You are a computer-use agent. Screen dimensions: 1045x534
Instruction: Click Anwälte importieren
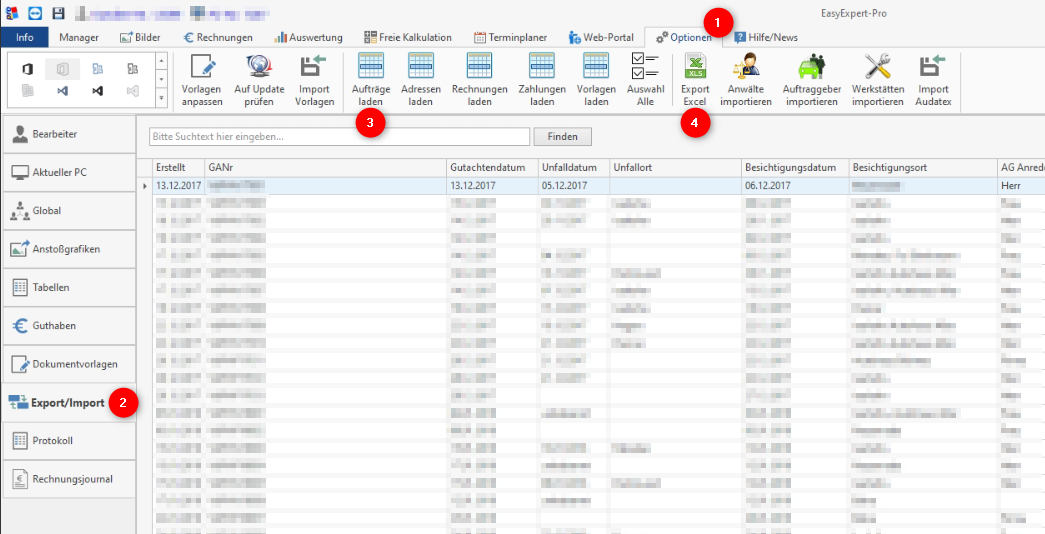click(746, 80)
